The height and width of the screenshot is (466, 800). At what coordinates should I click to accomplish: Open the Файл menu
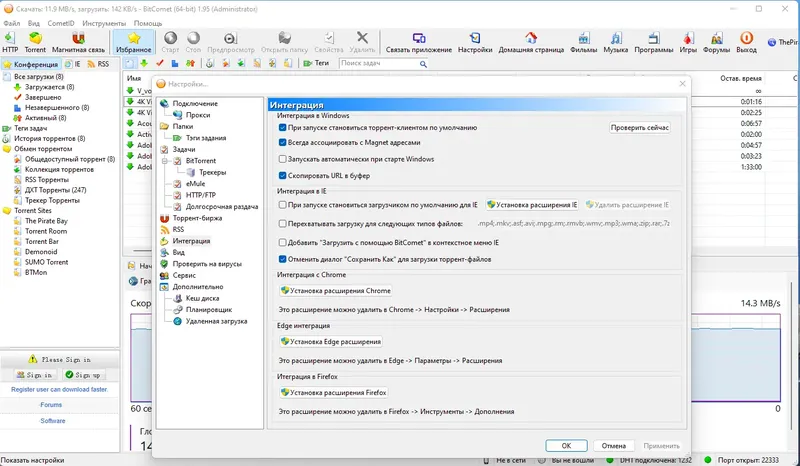(x=12, y=23)
